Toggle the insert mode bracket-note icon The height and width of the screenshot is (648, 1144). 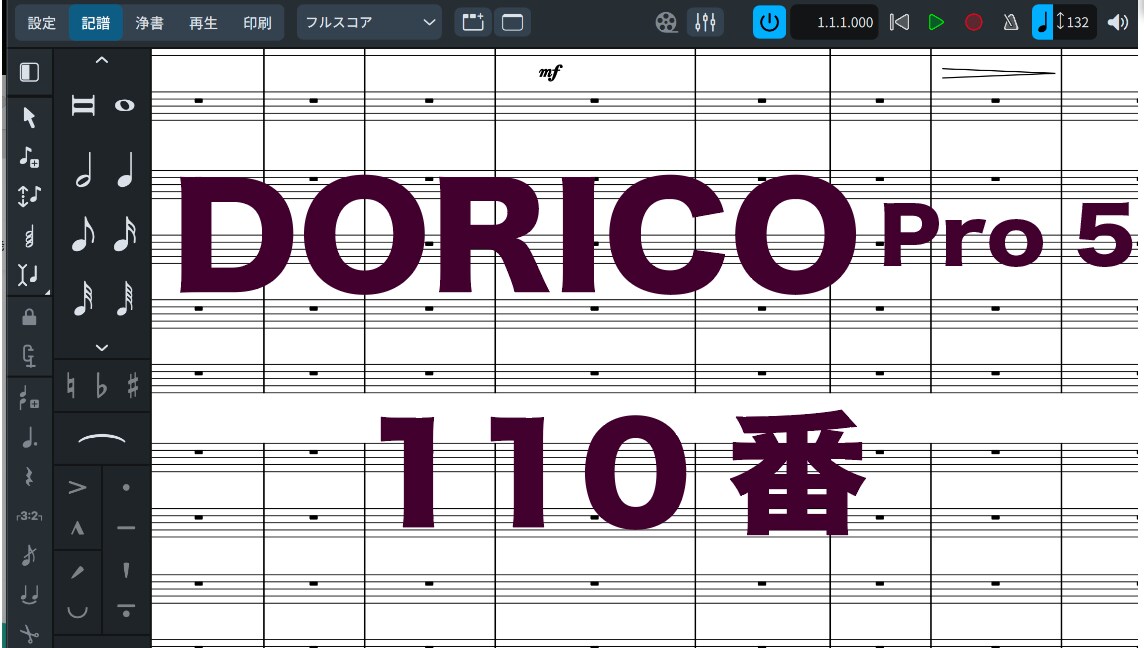tap(29, 275)
